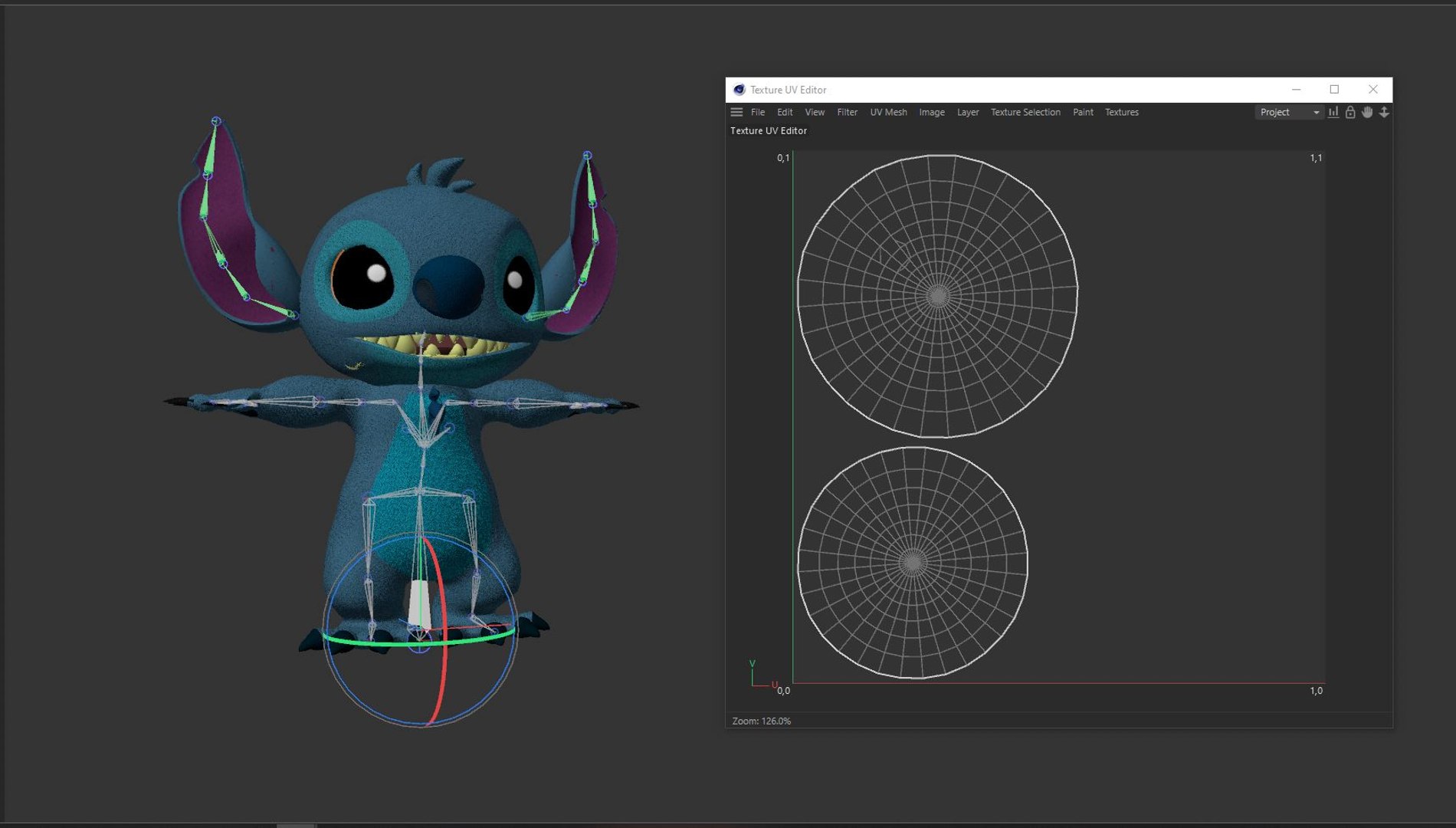Click the upper circular UV island

[937, 296]
